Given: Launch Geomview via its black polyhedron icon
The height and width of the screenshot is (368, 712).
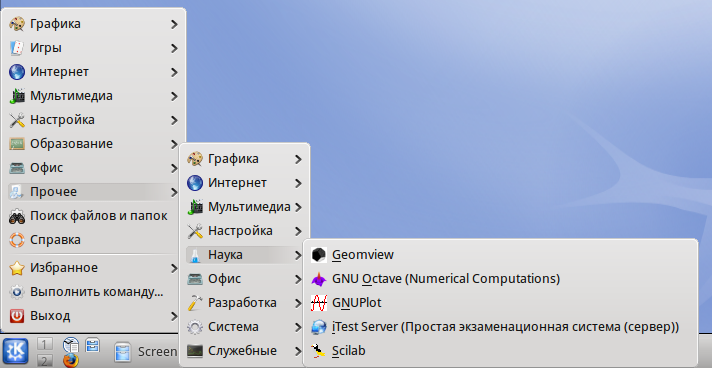Looking at the screenshot, I should click(319, 255).
